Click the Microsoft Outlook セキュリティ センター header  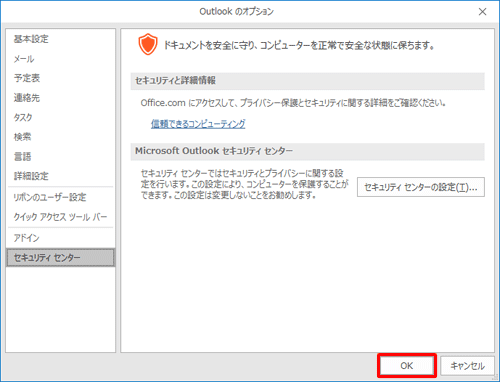307,151
